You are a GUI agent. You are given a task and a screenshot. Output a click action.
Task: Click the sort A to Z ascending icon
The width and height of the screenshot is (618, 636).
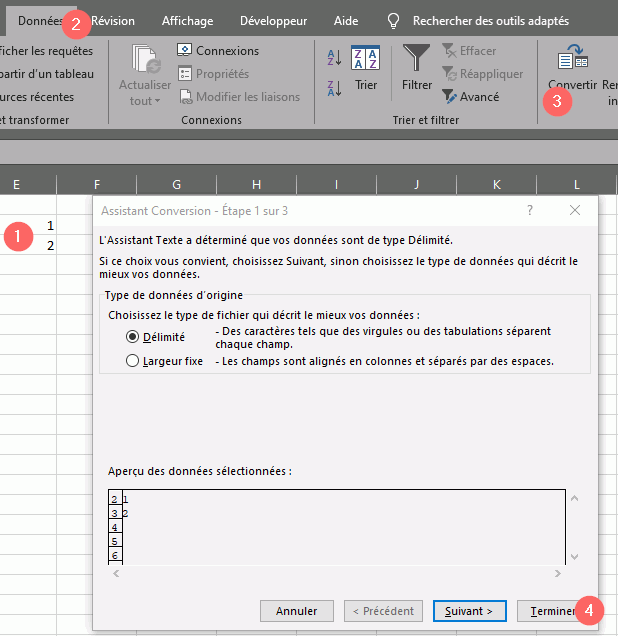(334, 59)
